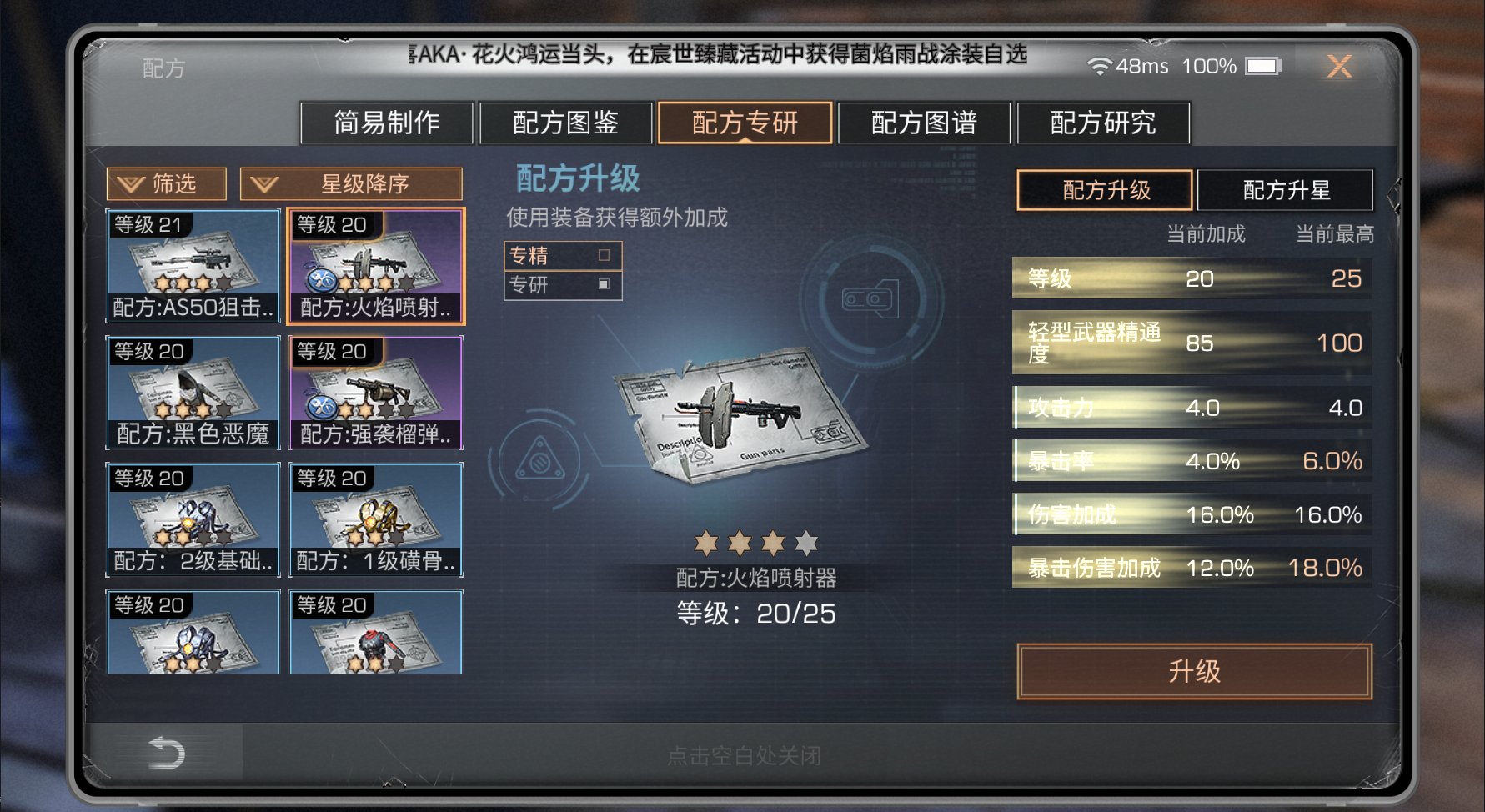The height and width of the screenshot is (812, 1485).
Task: Open the 星级降序 sort dropdown
Action: pyautogui.click(x=351, y=183)
